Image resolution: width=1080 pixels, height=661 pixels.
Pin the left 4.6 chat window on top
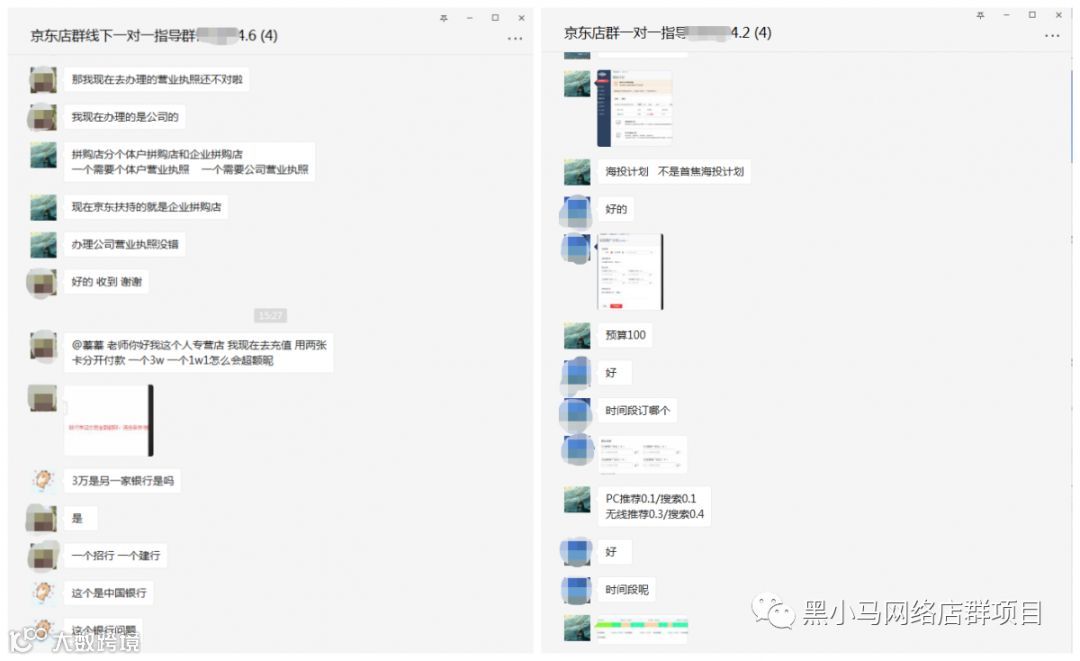coord(444,18)
